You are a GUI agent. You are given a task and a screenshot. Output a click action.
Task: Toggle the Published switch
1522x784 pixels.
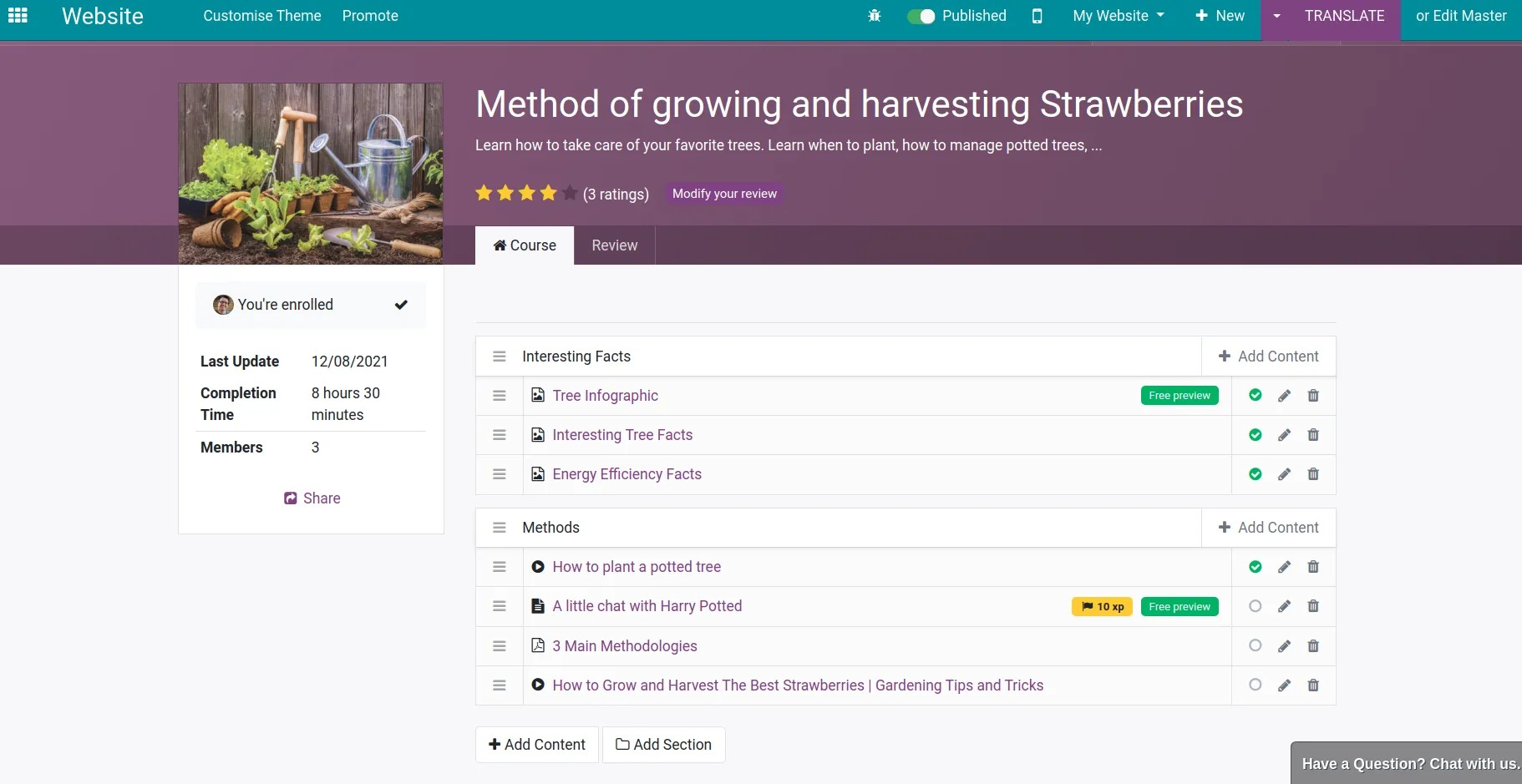pos(921,16)
